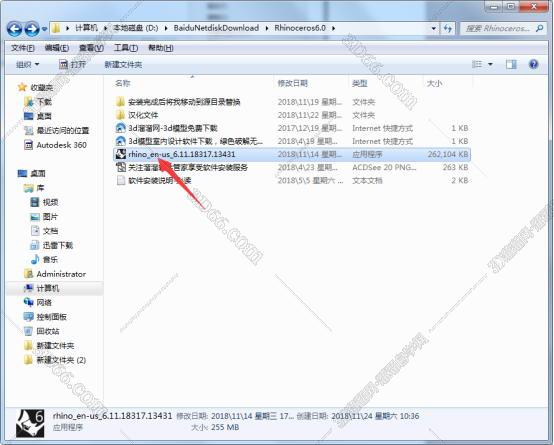This screenshot has width=554, height=445.
Task: Change view with the view mode icon
Action: pyautogui.click(x=477, y=64)
